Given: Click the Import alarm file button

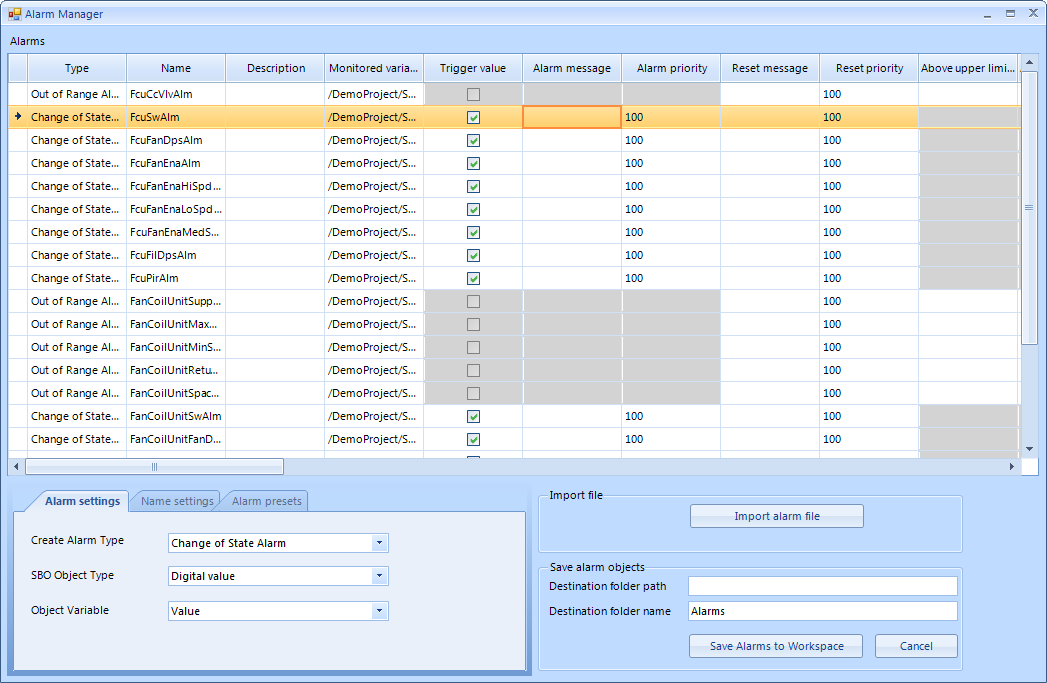Looking at the screenshot, I should click(x=776, y=516).
